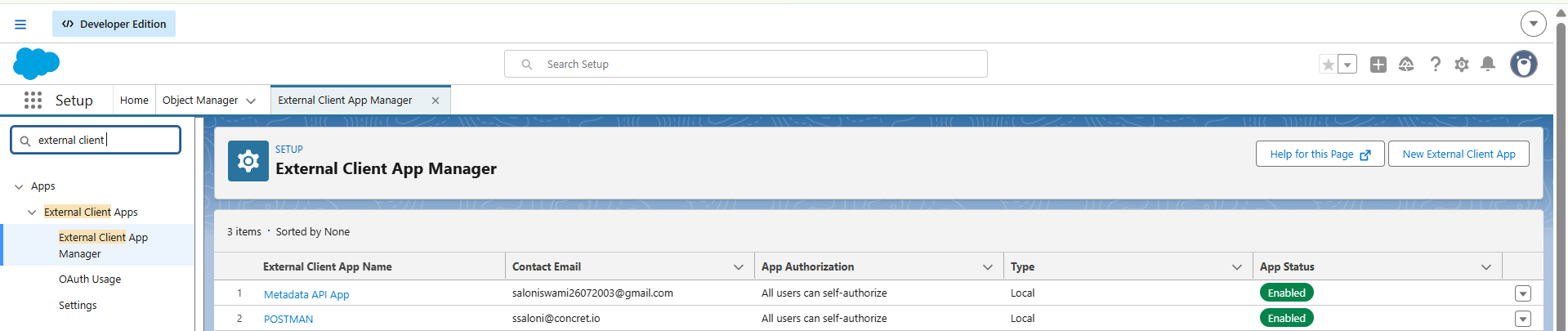Open the POSTMAN app link
This screenshot has height=331, width=1568.
(288, 319)
